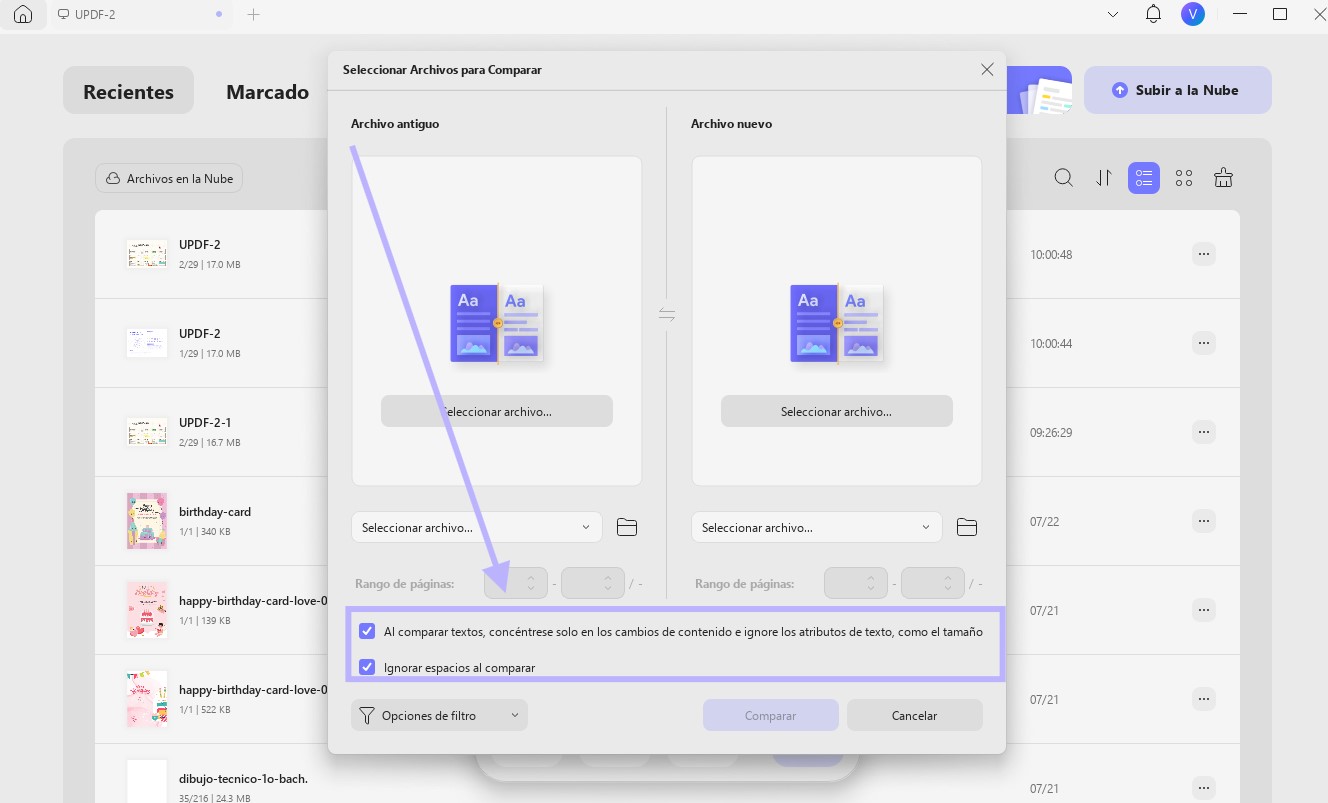The image size is (1328, 803).
Task: Open more options for UPDF-2-1
Action: (1204, 432)
